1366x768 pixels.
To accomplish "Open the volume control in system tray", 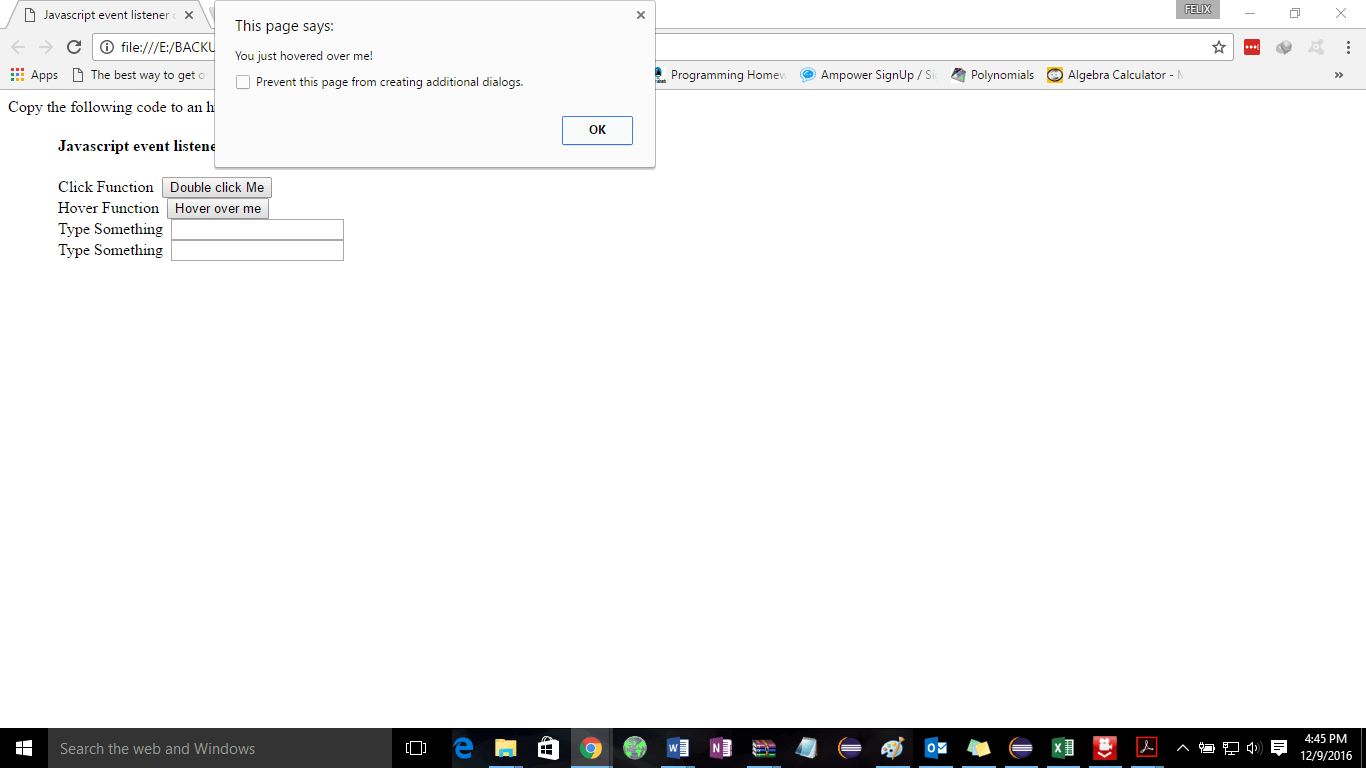I will pyautogui.click(x=1254, y=748).
